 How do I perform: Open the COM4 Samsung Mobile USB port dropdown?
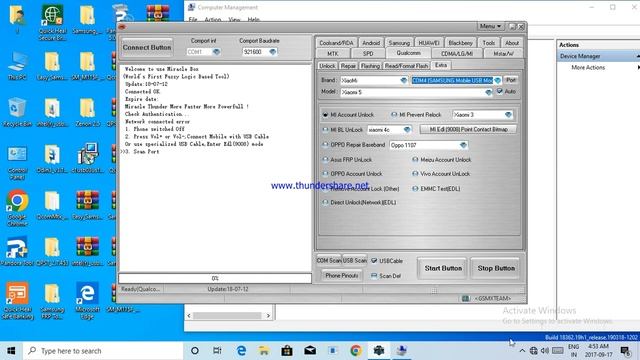tap(497, 80)
